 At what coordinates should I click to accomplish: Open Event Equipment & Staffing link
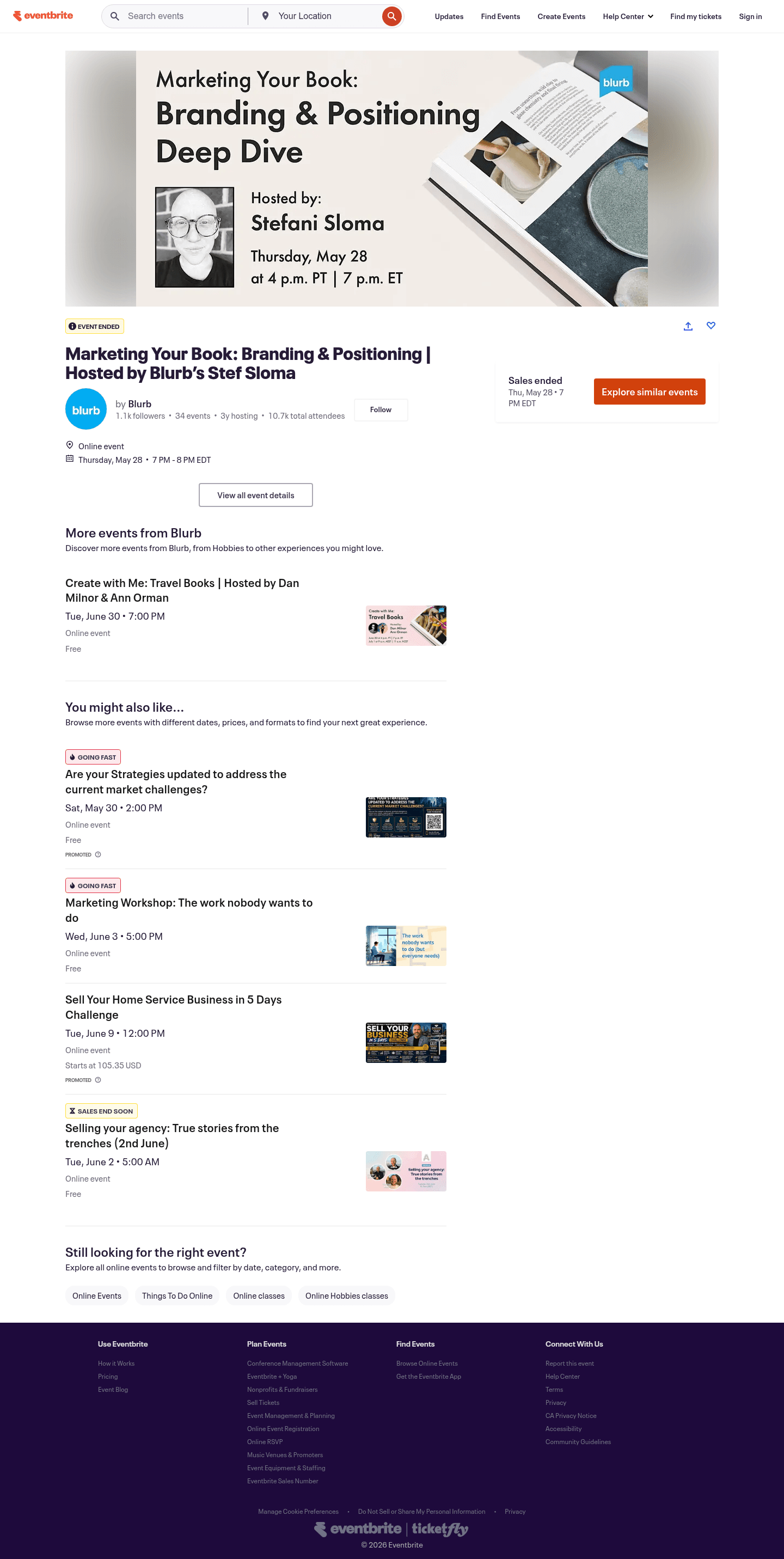pyautogui.click(x=286, y=1468)
